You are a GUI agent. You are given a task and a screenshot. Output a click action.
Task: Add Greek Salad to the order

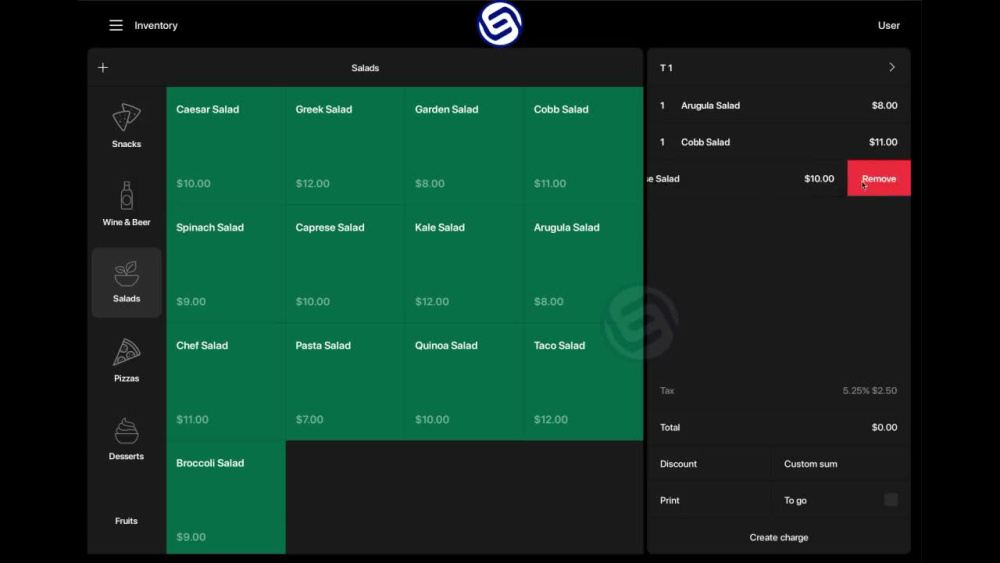(x=345, y=146)
